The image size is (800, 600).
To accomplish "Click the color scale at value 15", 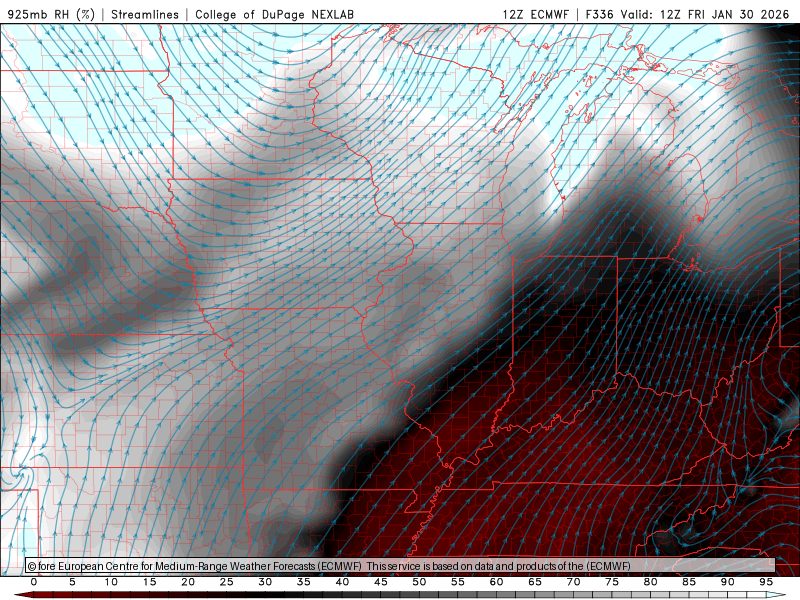I will pyautogui.click(x=149, y=582).
